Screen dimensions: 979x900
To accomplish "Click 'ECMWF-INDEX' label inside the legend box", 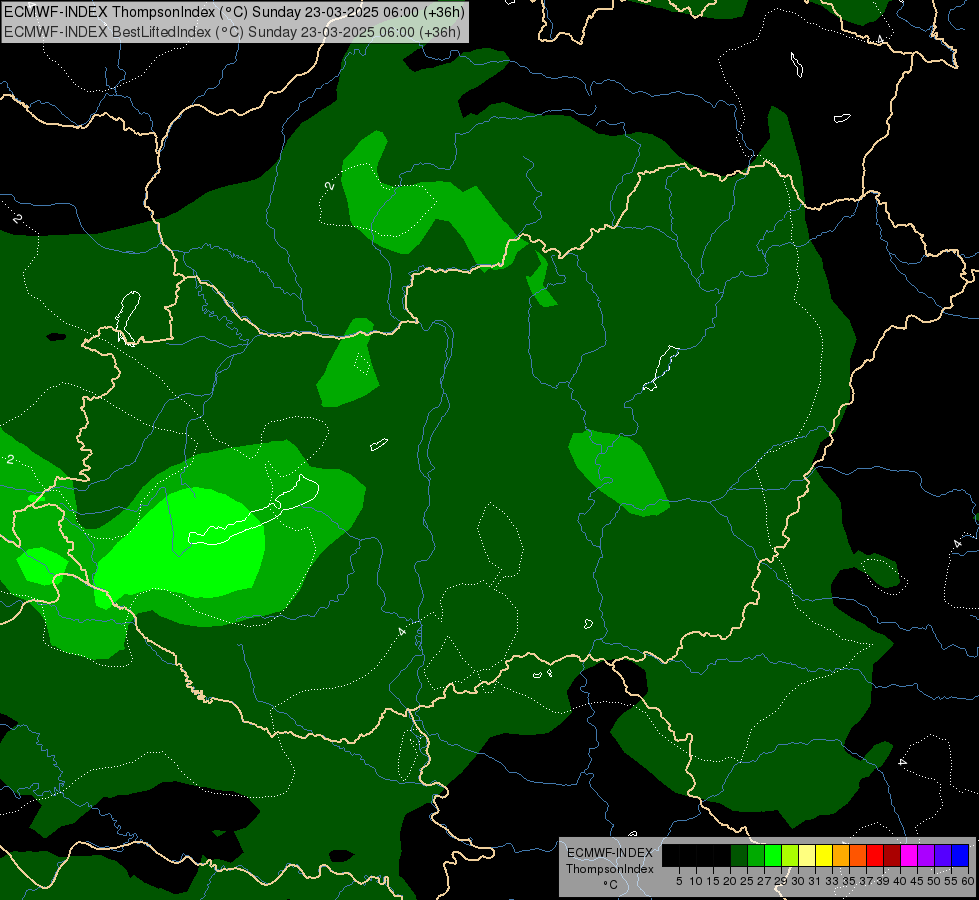I will click(610, 853).
